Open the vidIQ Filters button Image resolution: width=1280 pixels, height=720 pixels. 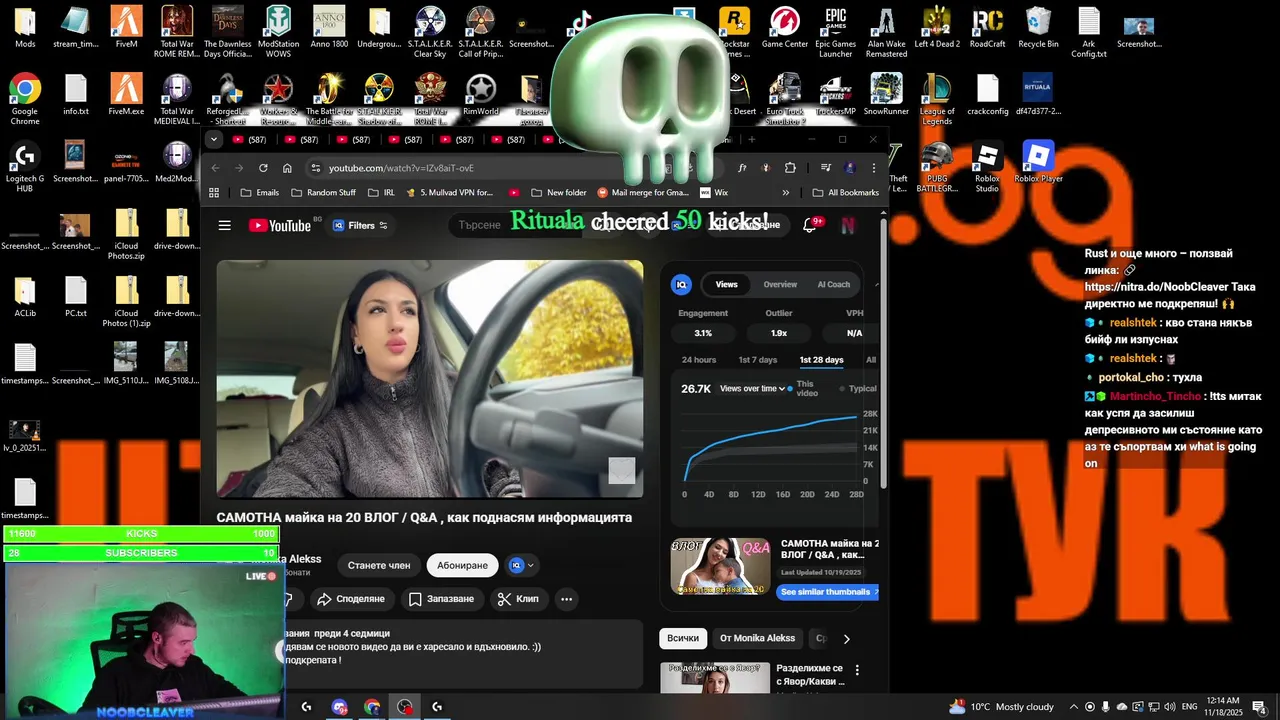pyautogui.click(x=358, y=226)
